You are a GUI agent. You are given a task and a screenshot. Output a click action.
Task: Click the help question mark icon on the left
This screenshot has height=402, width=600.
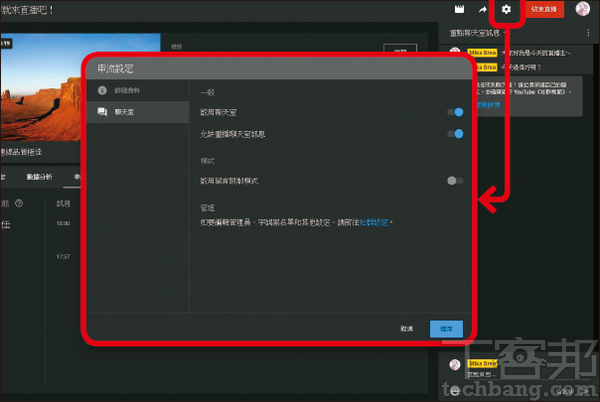[x=19, y=203]
